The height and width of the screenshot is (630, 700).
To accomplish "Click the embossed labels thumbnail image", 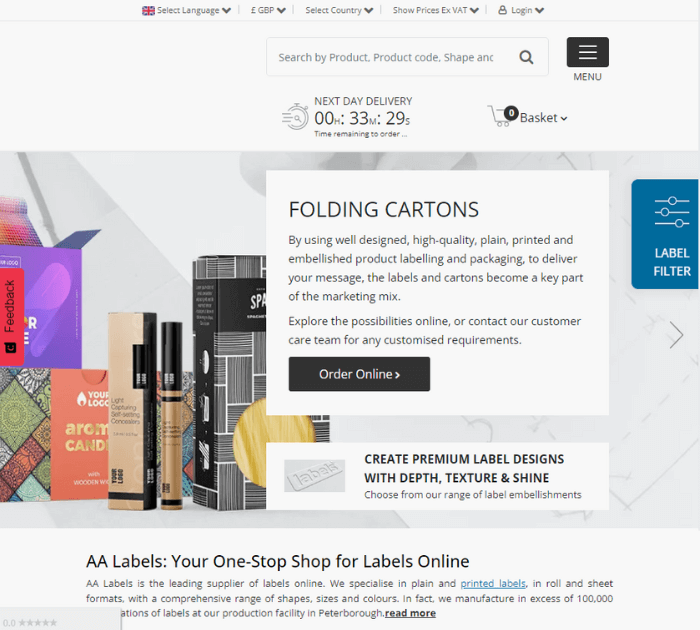I will 315,476.
